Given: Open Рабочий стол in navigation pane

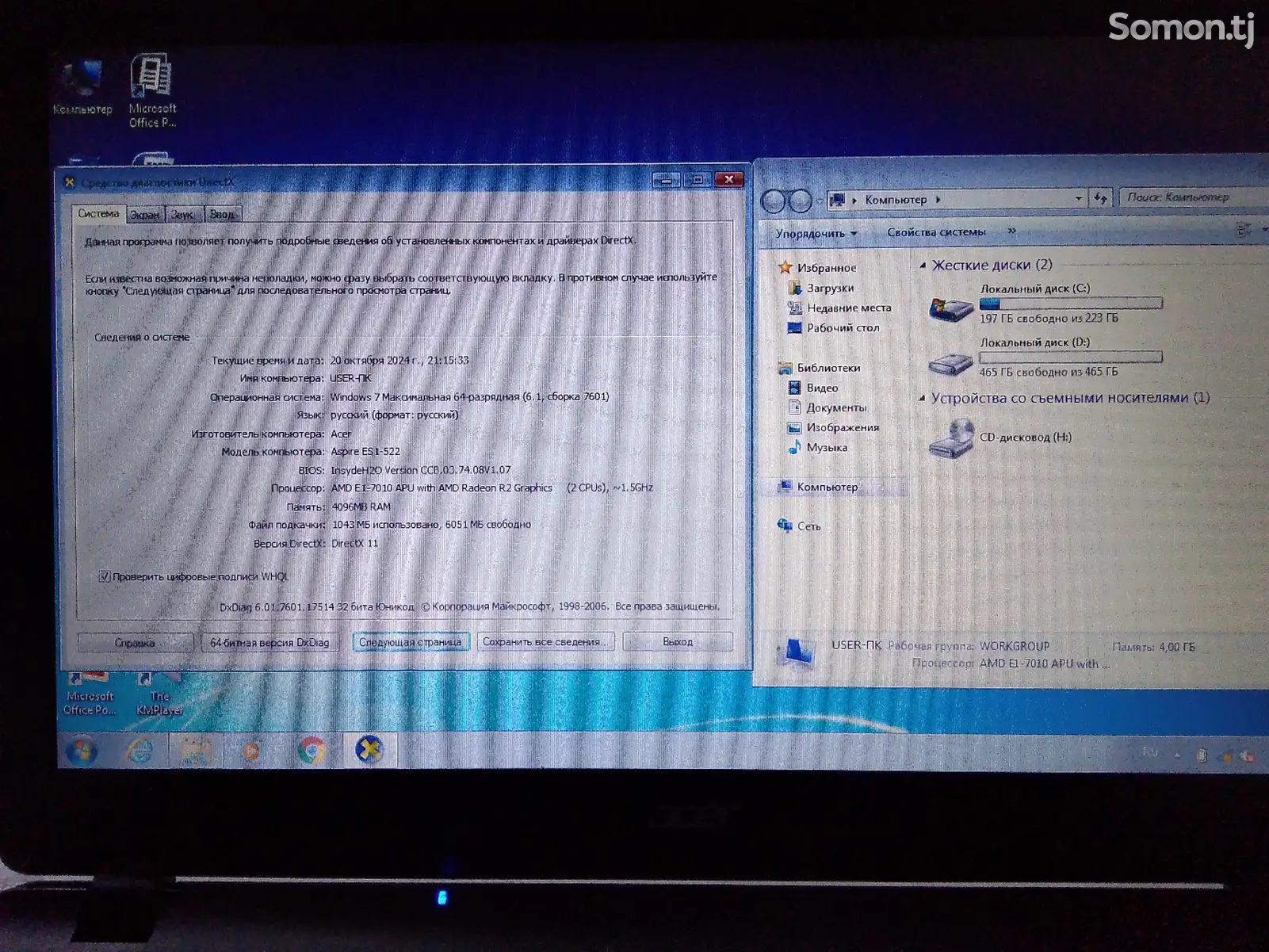Looking at the screenshot, I should (833, 327).
